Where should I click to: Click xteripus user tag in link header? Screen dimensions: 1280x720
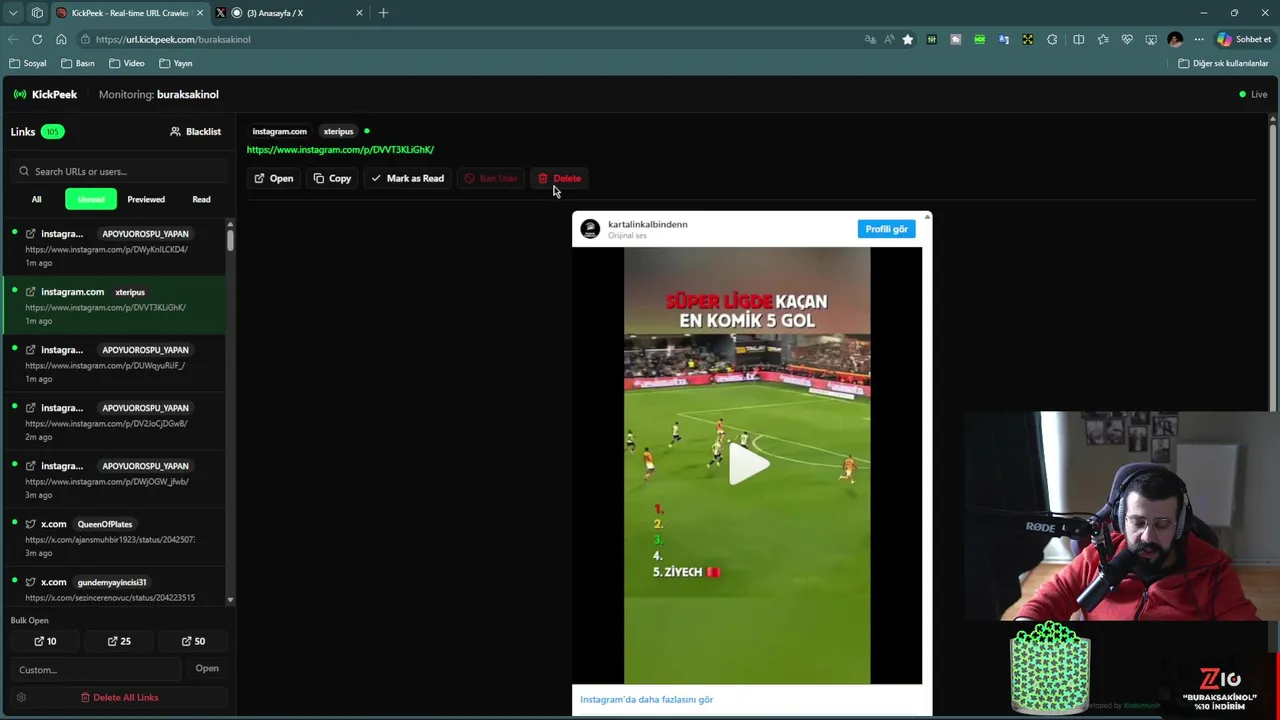click(x=338, y=131)
